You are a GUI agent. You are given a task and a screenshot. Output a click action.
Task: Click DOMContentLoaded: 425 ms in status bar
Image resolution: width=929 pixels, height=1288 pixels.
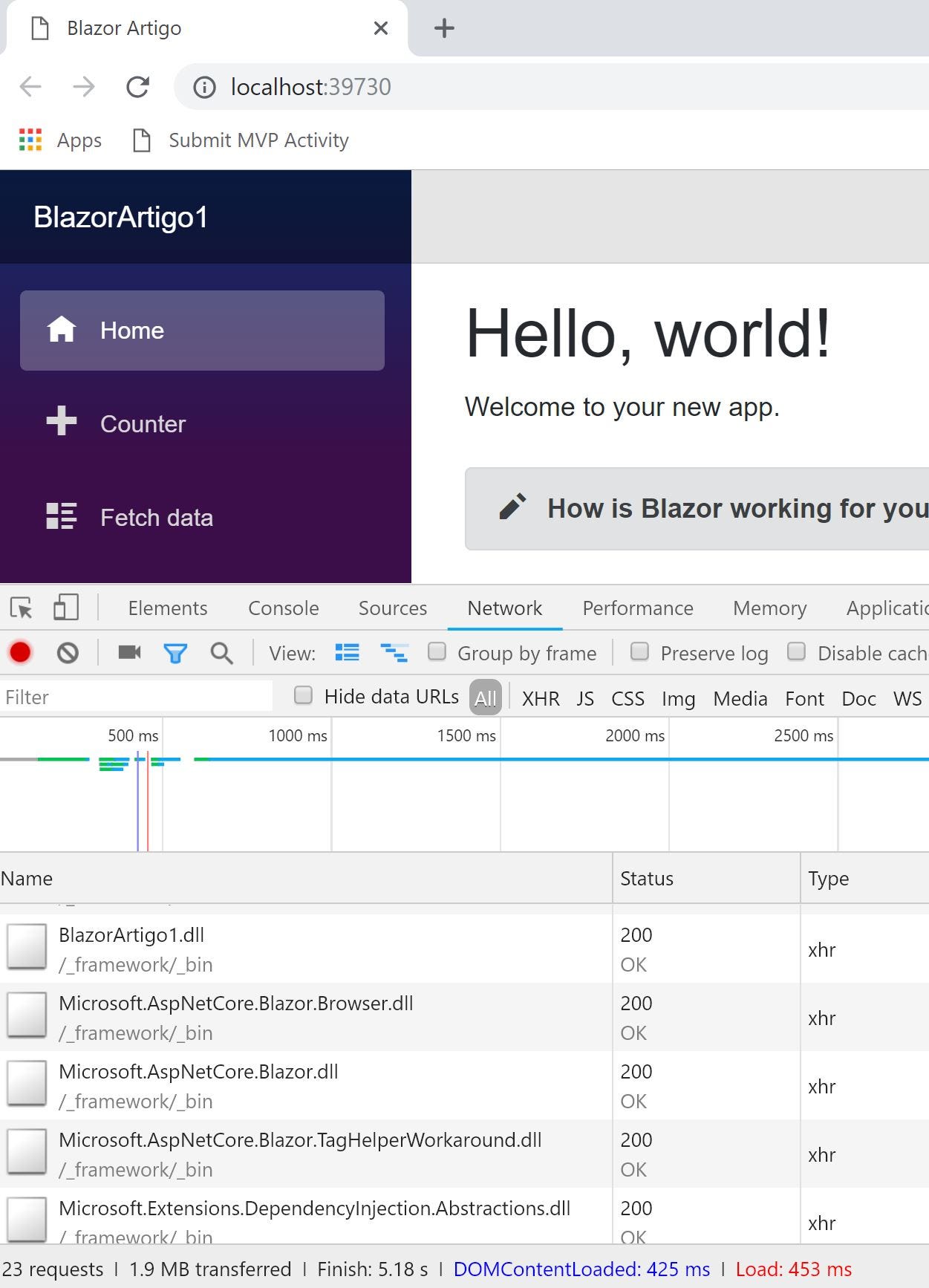click(x=581, y=1269)
